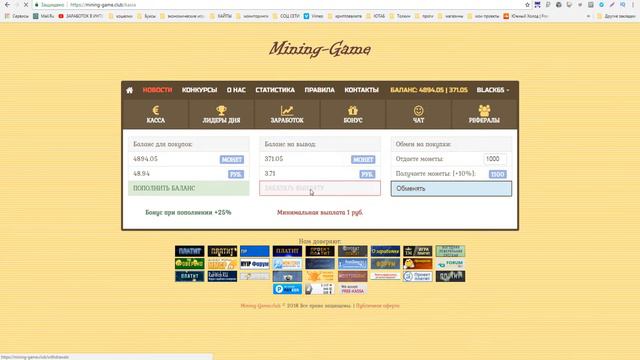Click the Обменять button
Viewport: 640px width, 360px height.
click(x=451, y=189)
